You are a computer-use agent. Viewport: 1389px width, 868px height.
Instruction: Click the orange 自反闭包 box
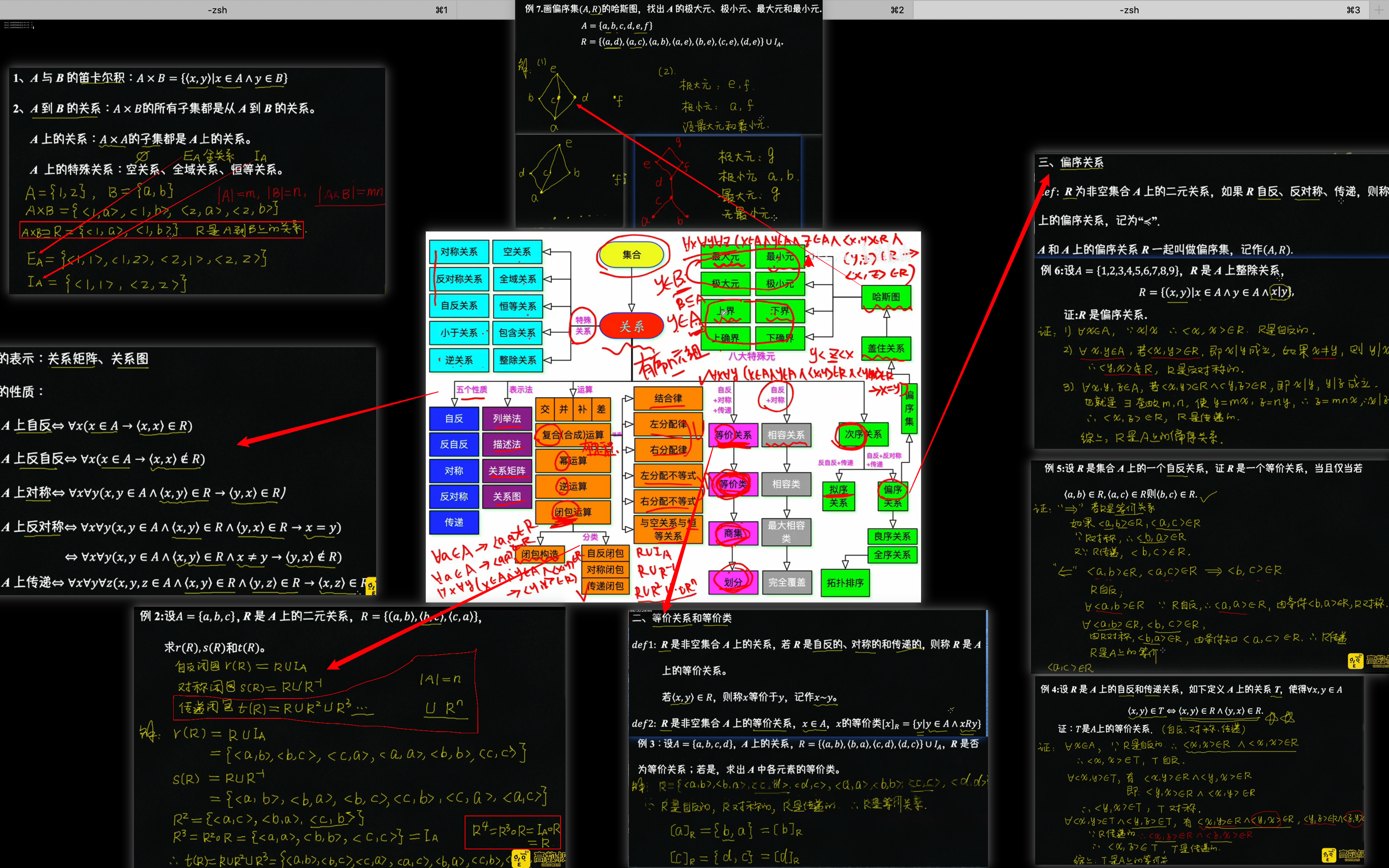coord(605,553)
